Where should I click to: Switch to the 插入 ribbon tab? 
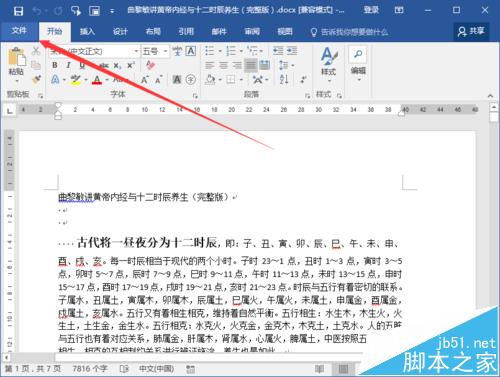pyautogui.click(x=87, y=32)
